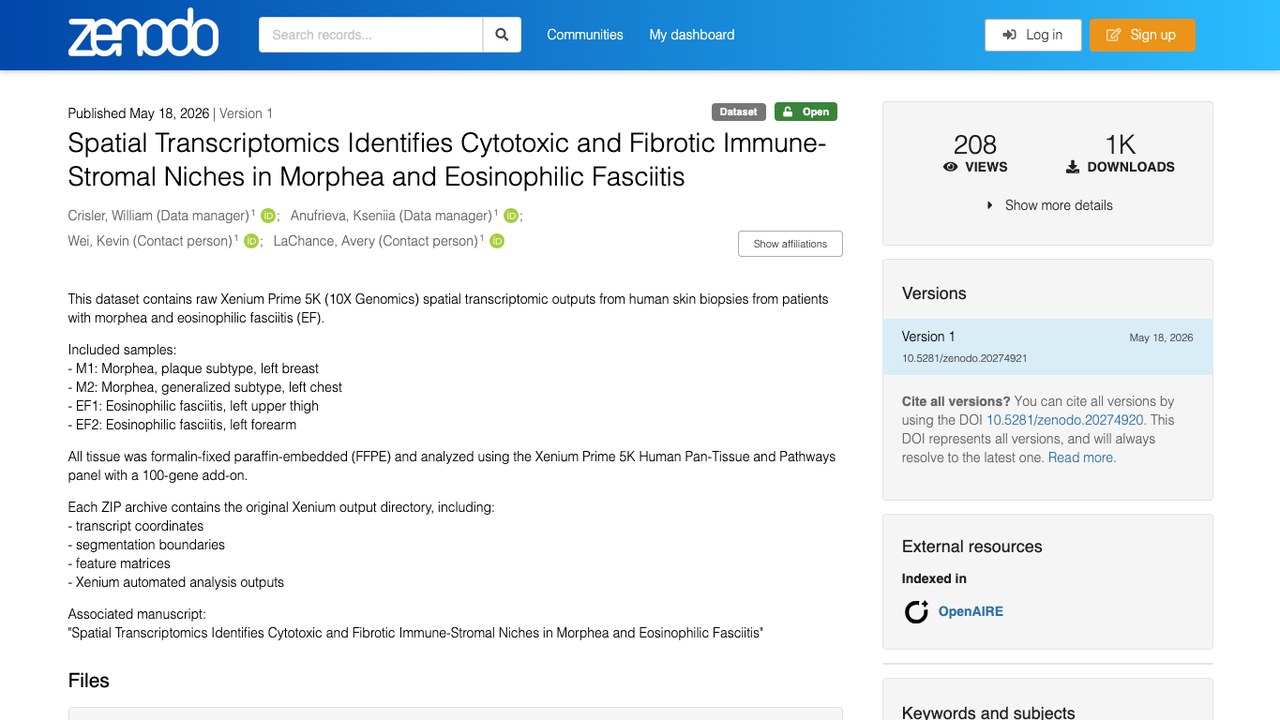Viewport: 1280px width, 720px height.
Task: Click the downloads arrow icon
Action: coord(1073,167)
